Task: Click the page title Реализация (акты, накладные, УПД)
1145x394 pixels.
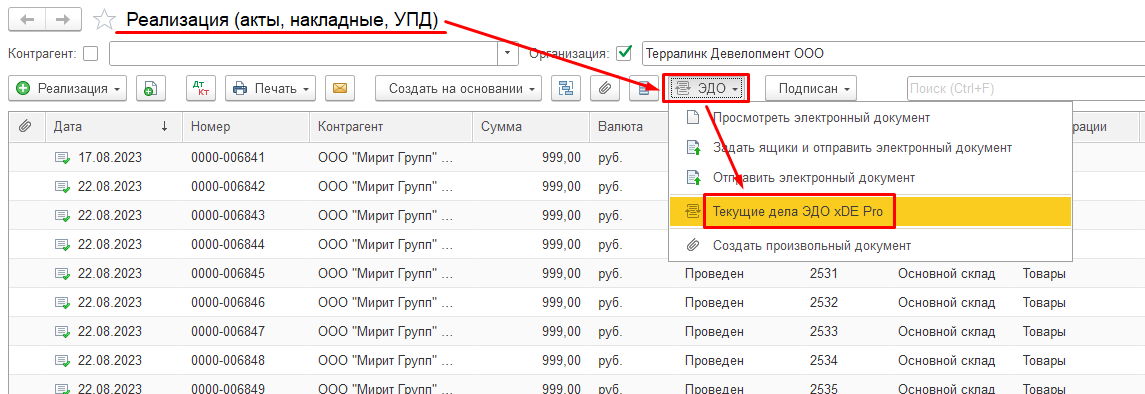Action: pyautogui.click(x=282, y=20)
